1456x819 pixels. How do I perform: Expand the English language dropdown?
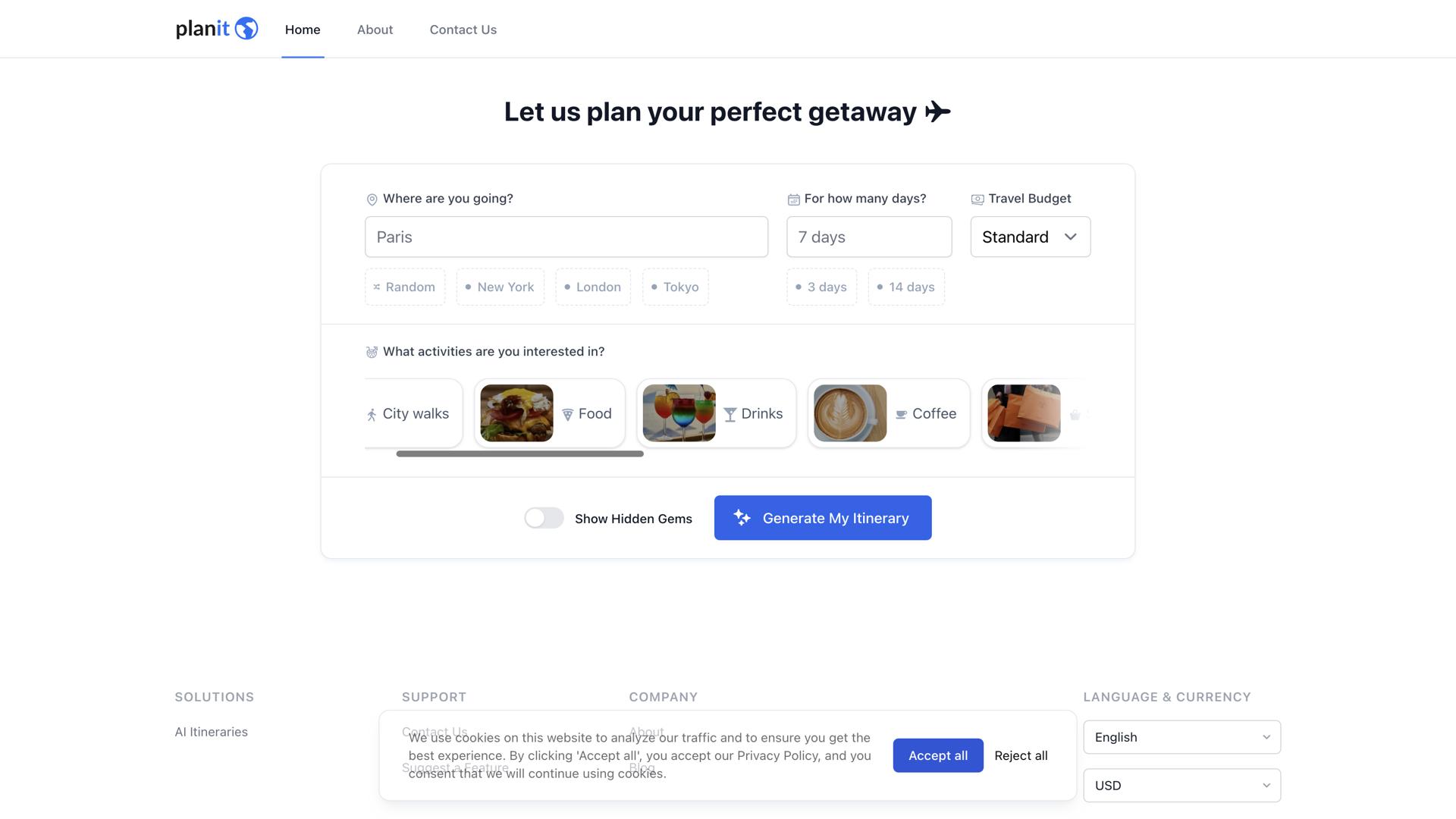[x=1181, y=737]
